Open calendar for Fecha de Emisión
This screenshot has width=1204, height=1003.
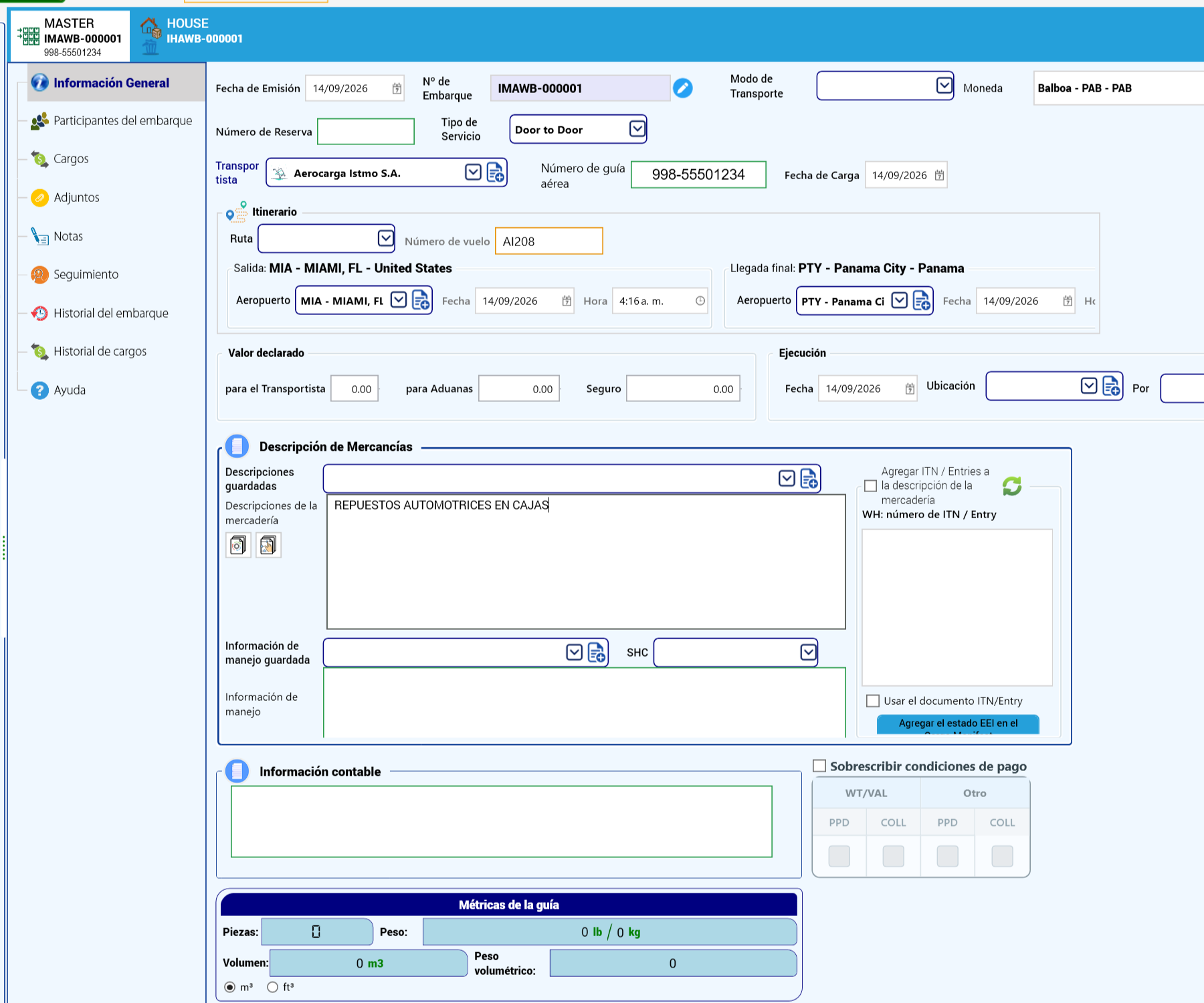pos(397,88)
